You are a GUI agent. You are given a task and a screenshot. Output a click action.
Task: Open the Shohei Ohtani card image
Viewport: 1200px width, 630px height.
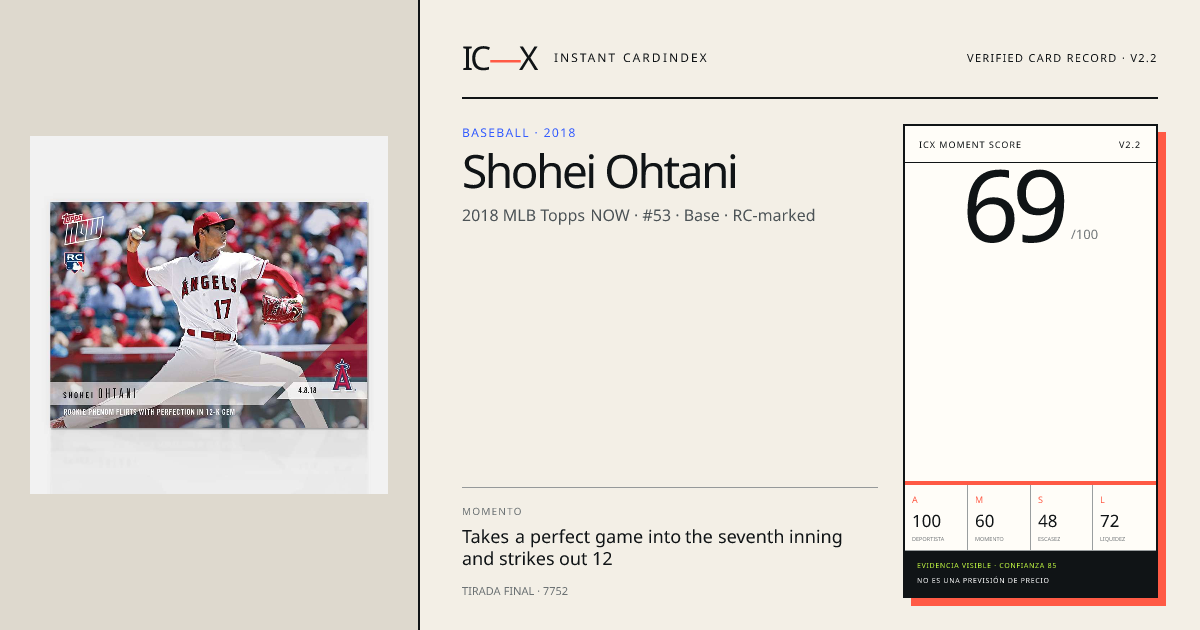[x=209, y=315]
